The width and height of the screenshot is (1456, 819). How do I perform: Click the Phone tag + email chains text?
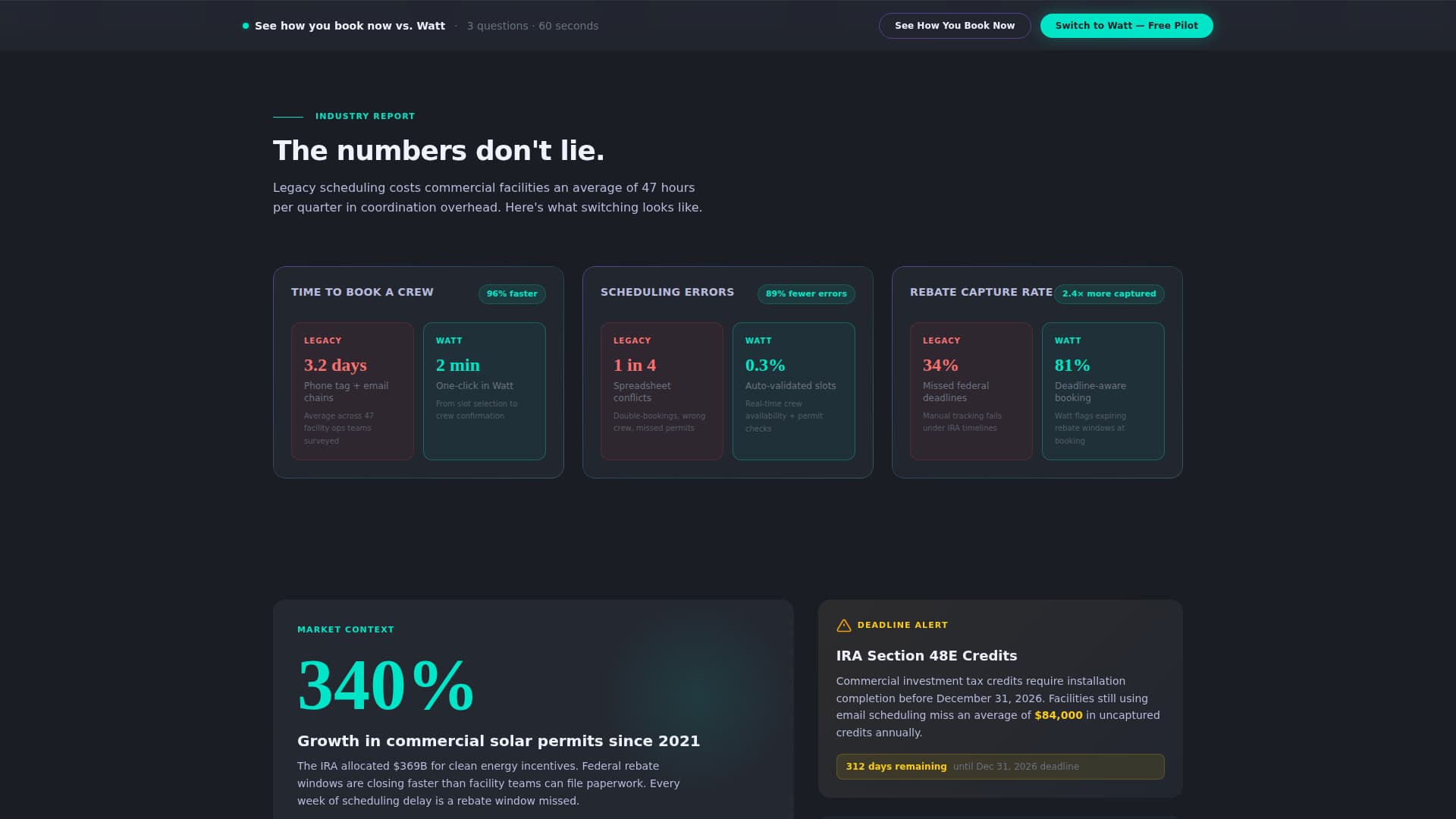pyautogui.click(x=347, y=392)
